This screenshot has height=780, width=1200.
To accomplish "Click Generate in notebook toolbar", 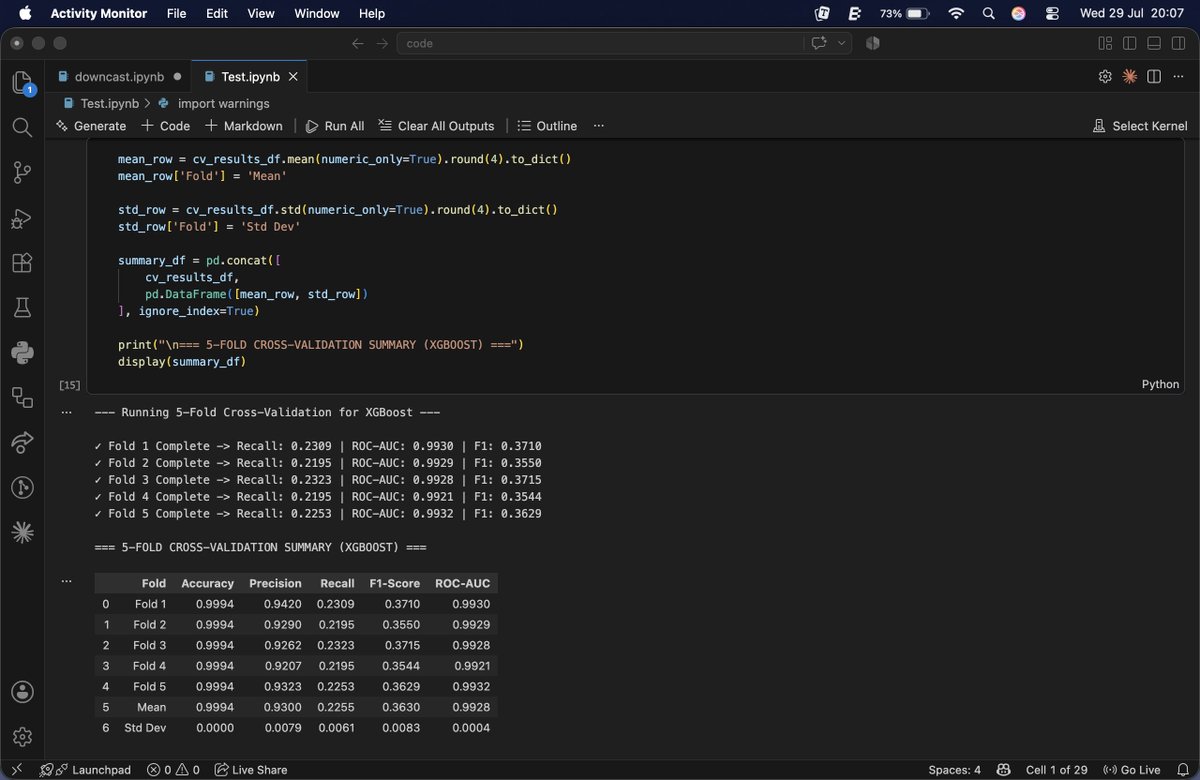I will click(91, 126).
